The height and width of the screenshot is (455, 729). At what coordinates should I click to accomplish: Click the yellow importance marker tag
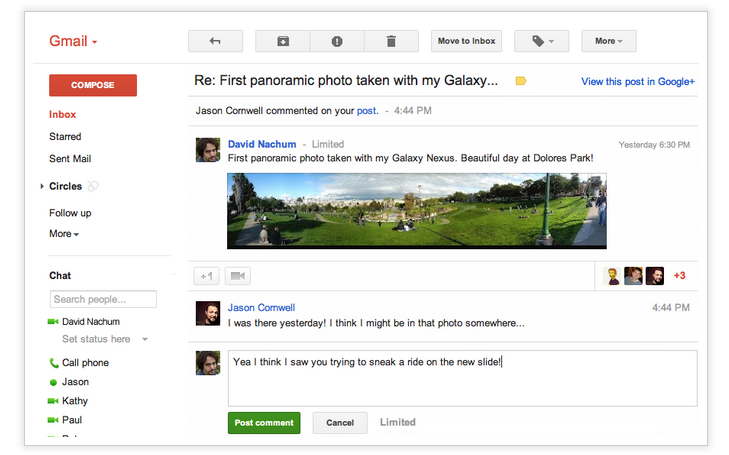pyautogui.click(x=520, y=81)
